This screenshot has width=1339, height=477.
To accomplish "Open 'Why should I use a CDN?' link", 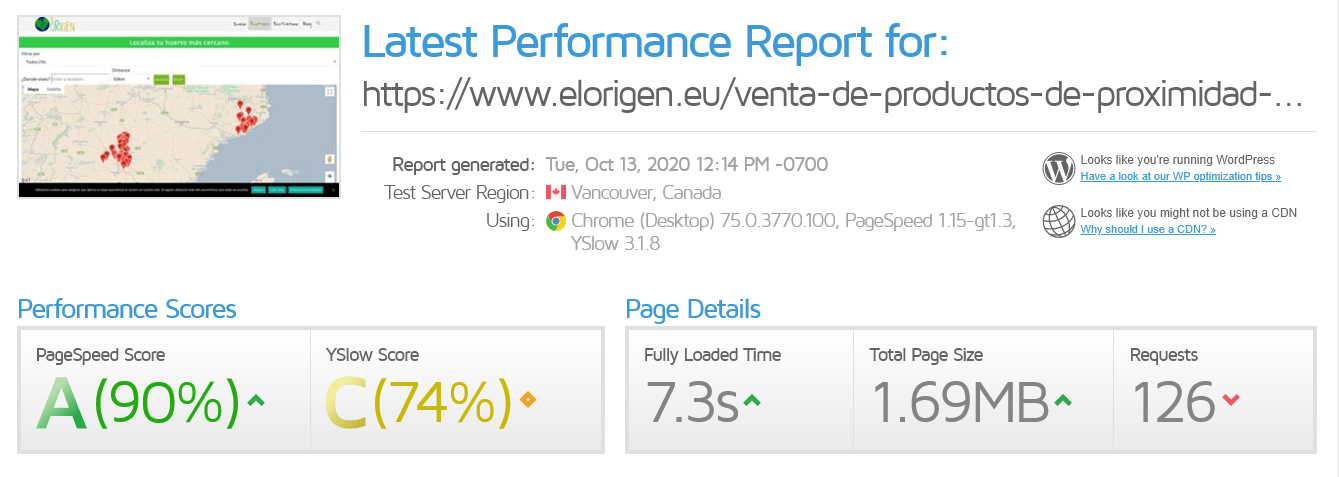I will pos(1148,229).
